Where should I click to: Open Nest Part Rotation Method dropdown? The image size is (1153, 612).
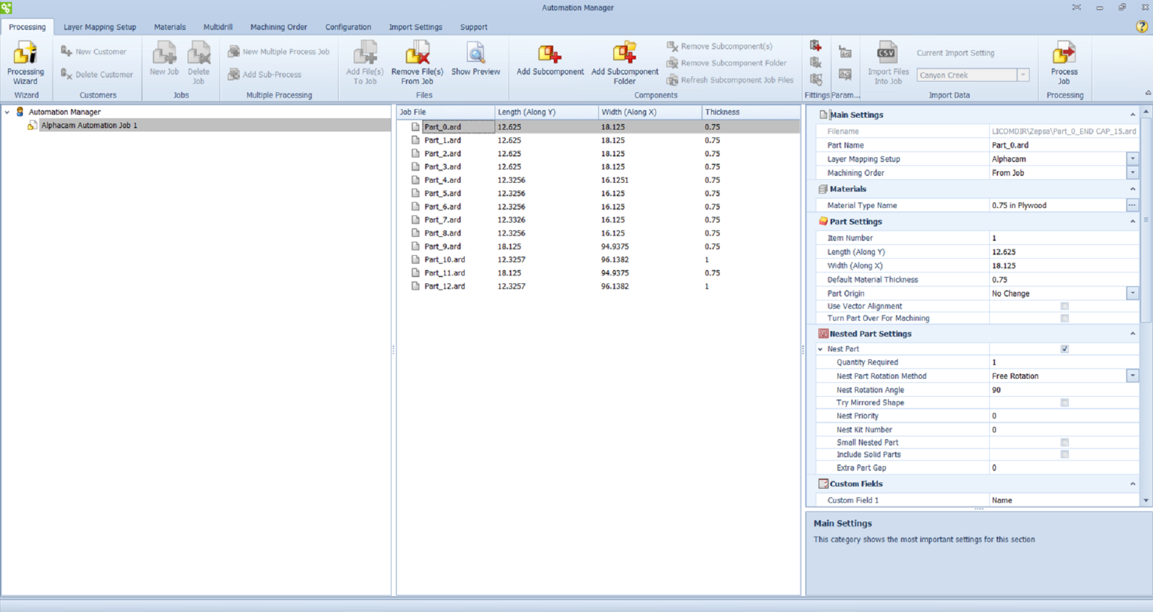coord(1132,376)
